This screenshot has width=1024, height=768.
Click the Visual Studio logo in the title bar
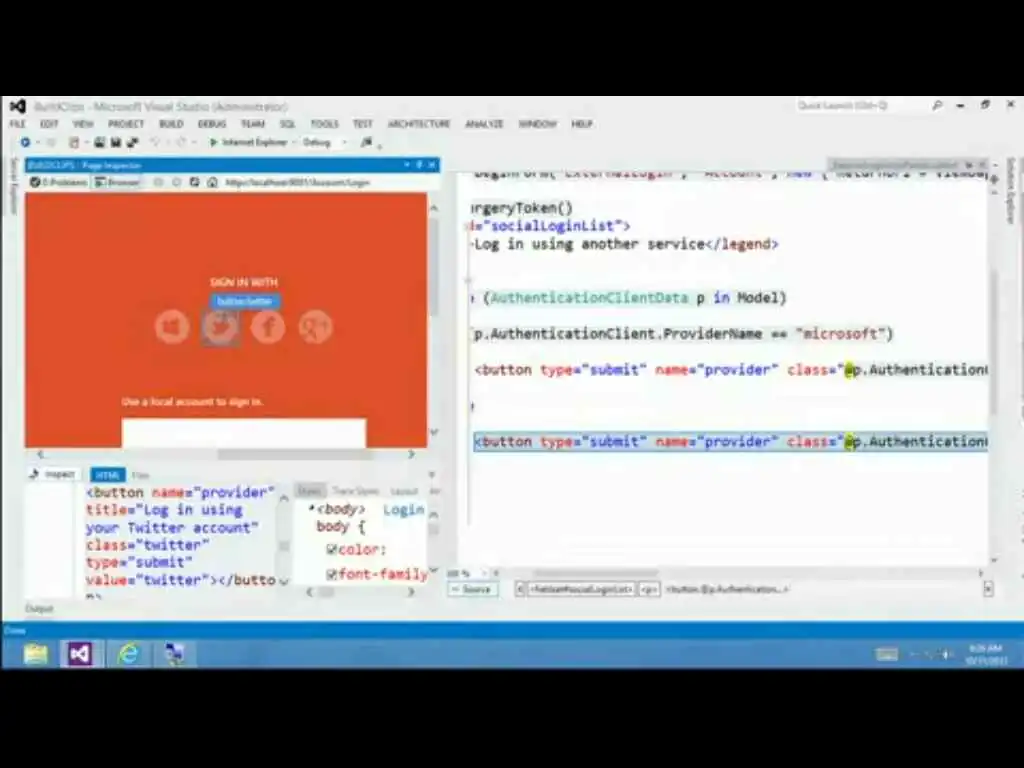(x=18, y=106)
